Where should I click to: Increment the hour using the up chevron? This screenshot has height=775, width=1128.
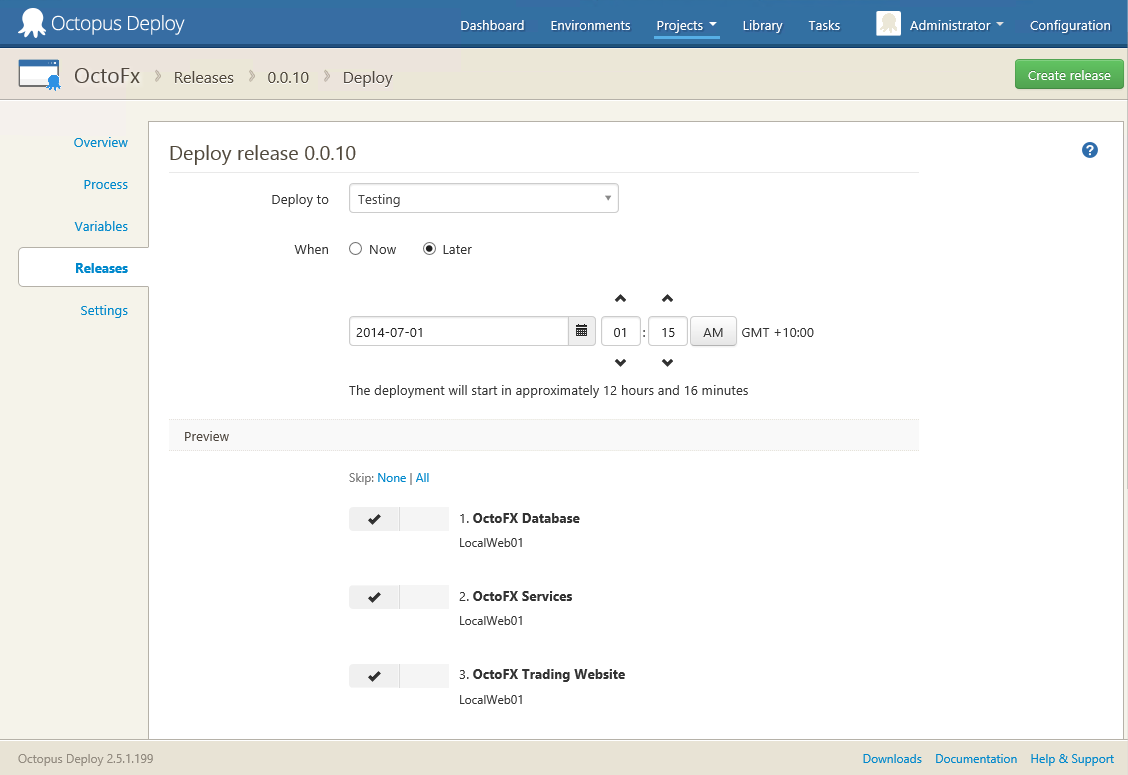point(620,298)
